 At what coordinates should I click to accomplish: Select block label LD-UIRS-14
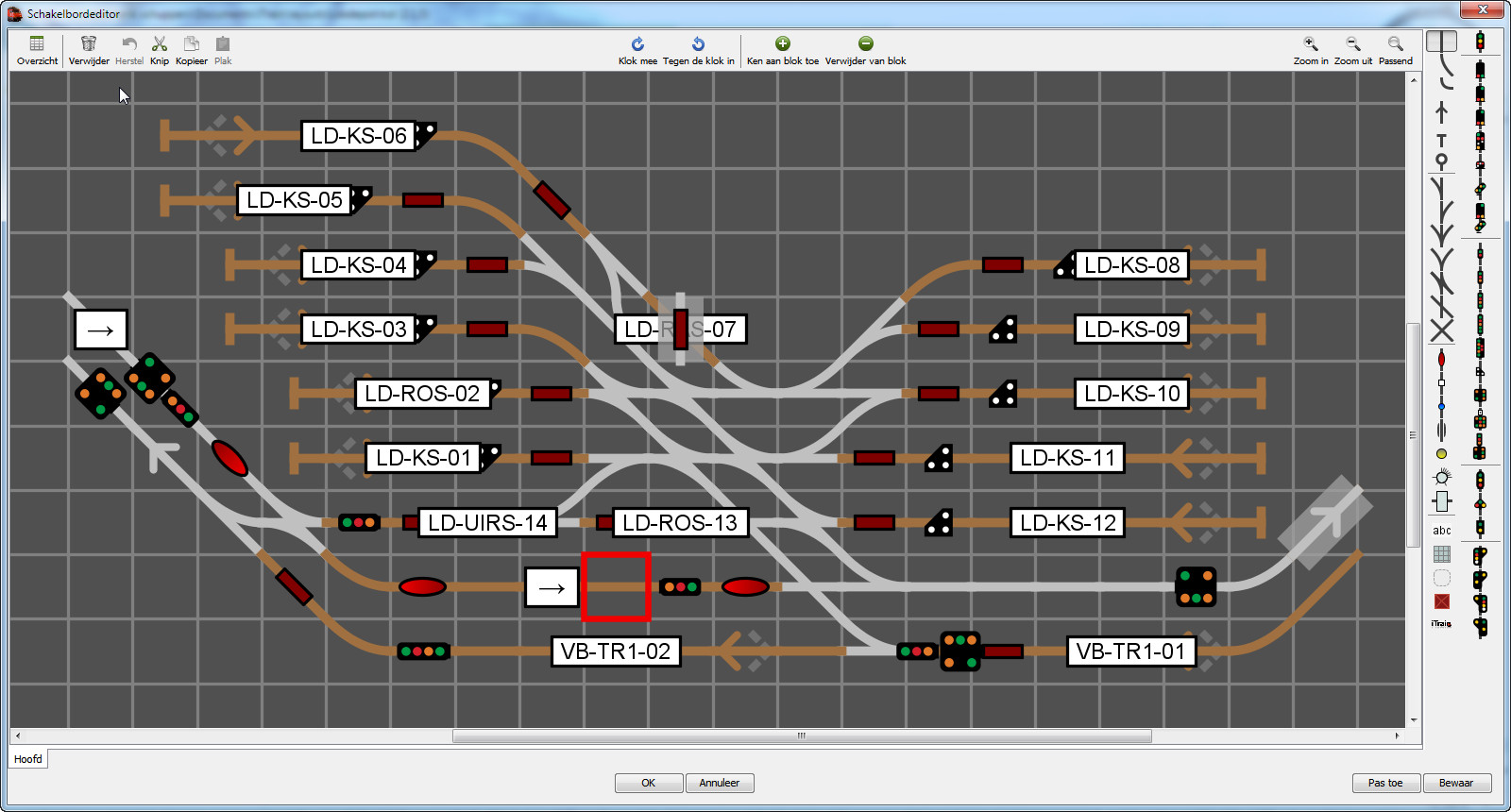point(487,523)
